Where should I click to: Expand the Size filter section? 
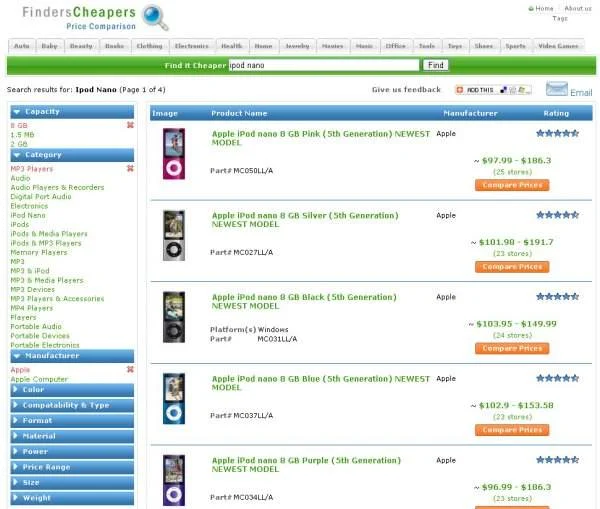[x=72, y=483]
